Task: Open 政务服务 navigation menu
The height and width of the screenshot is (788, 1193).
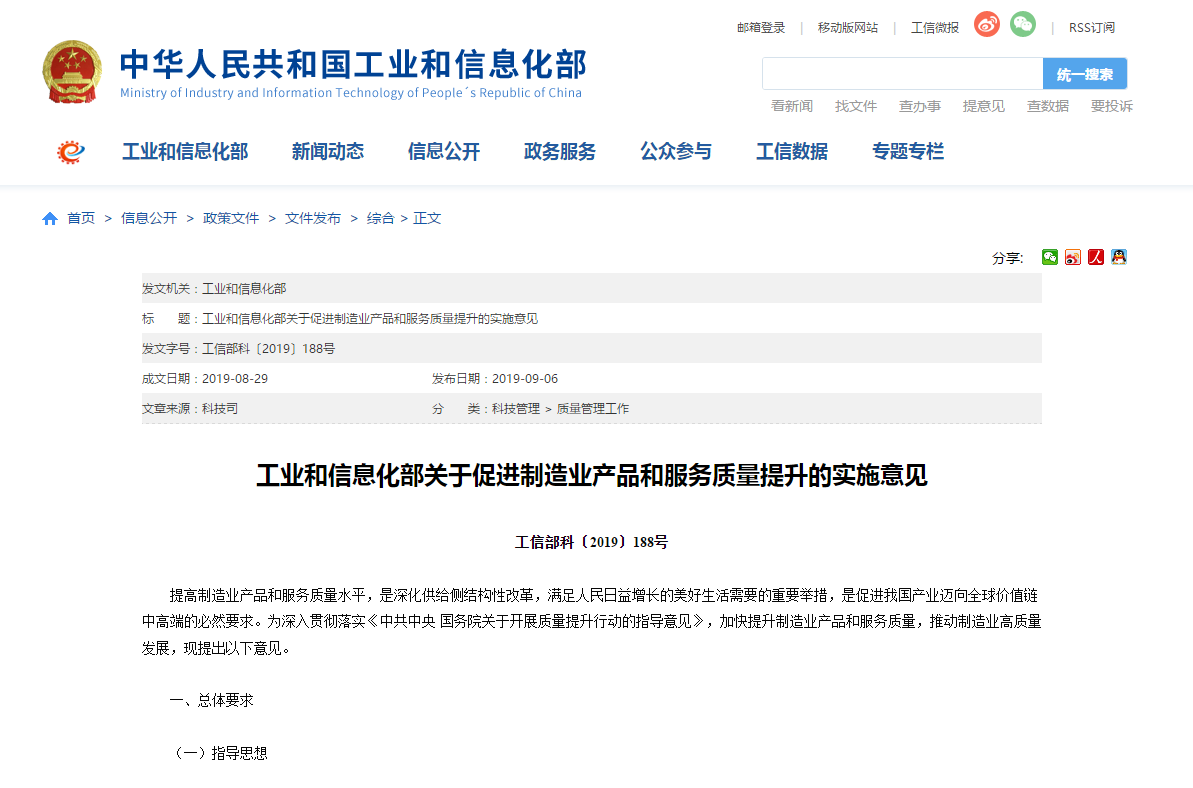Action: click(560, 152)
